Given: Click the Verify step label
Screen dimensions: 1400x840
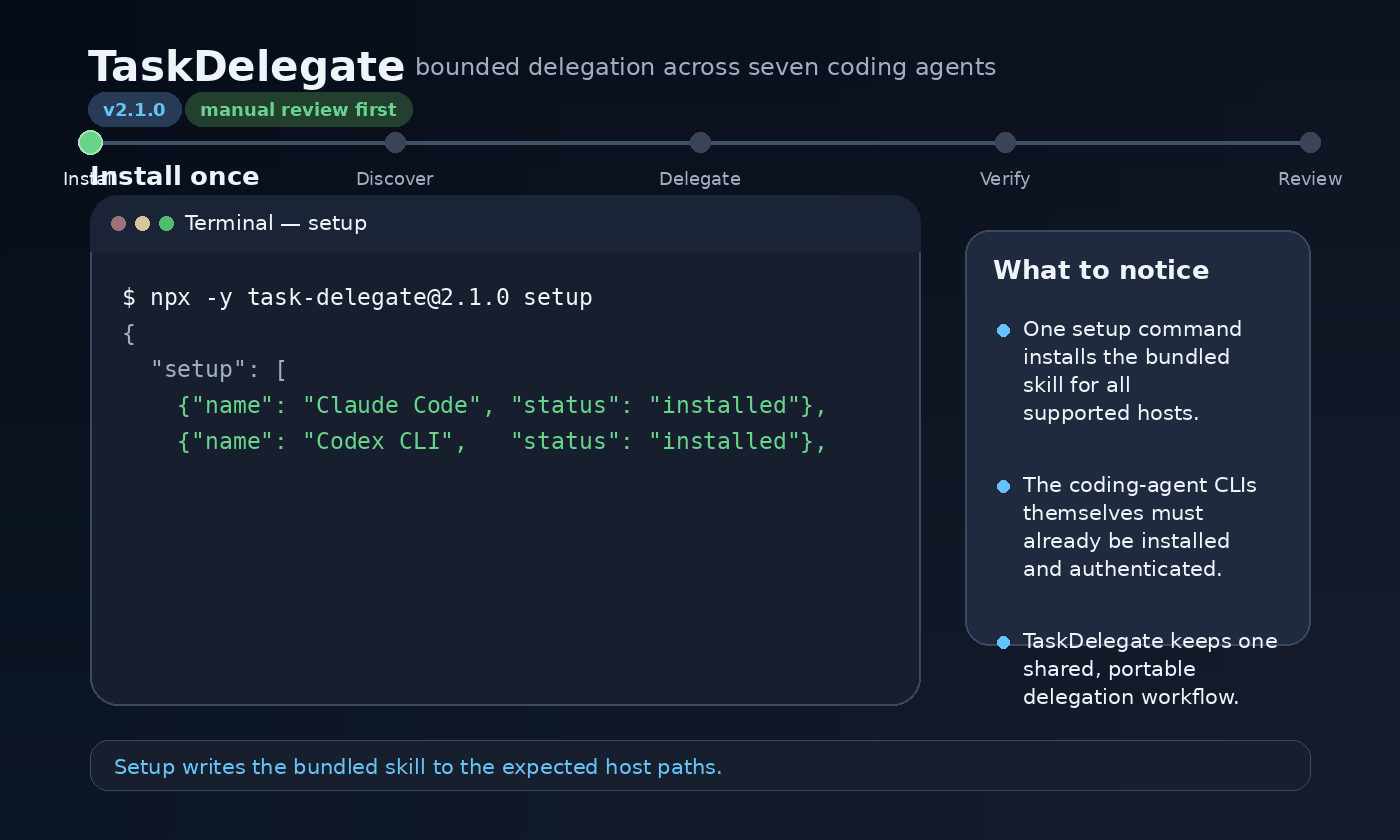Looking at the screenshot, I should 1005,179.
